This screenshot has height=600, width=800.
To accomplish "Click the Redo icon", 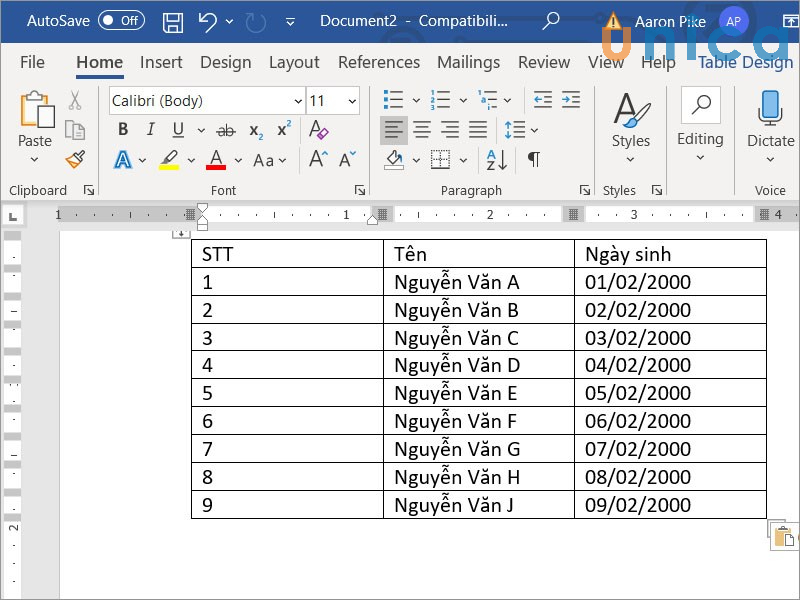I will click(x=256, y=22).
